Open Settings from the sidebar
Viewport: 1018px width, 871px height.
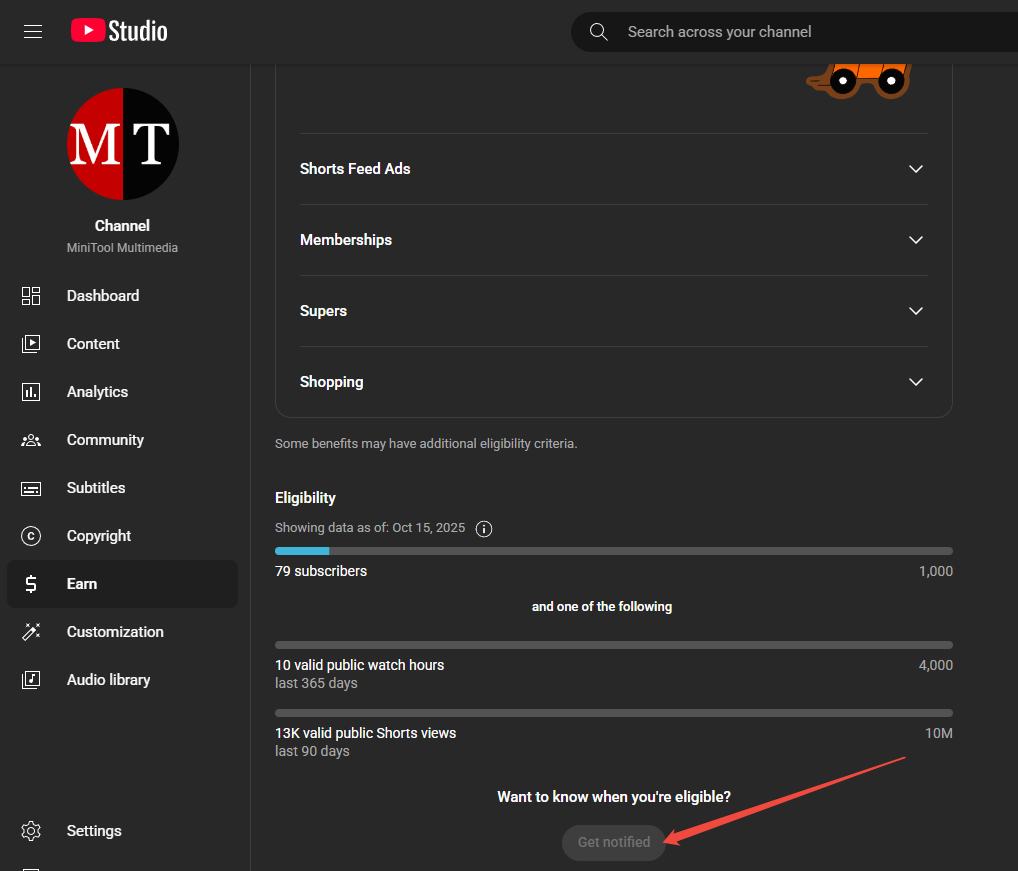click(31, 830)
